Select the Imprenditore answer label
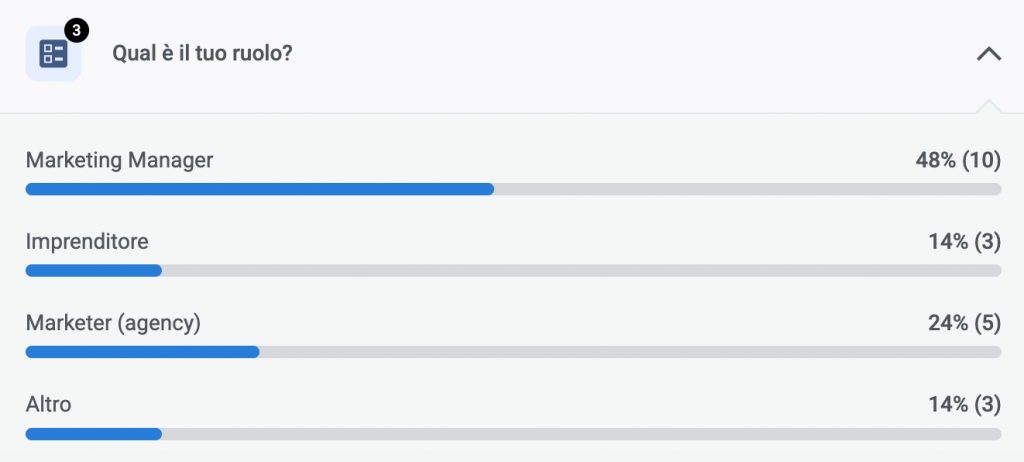This screenshot has width=1024, height=462. coord(87,241)
